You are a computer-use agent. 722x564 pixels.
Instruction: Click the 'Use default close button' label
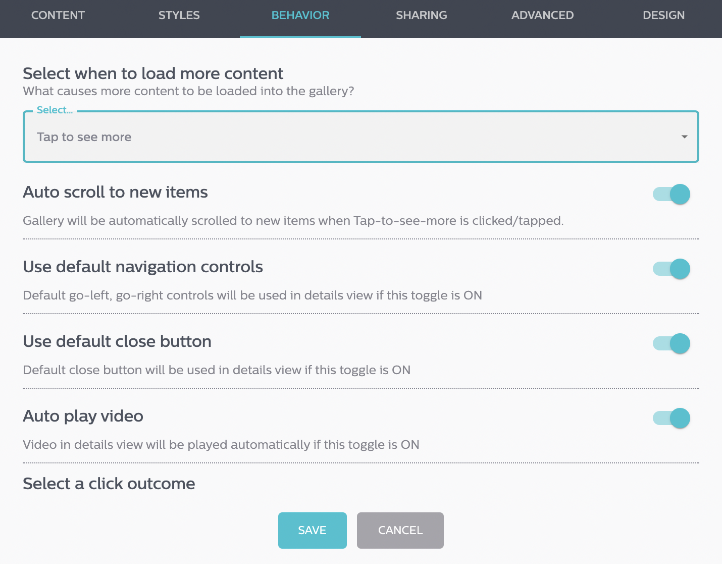click(x=117, y=341)
